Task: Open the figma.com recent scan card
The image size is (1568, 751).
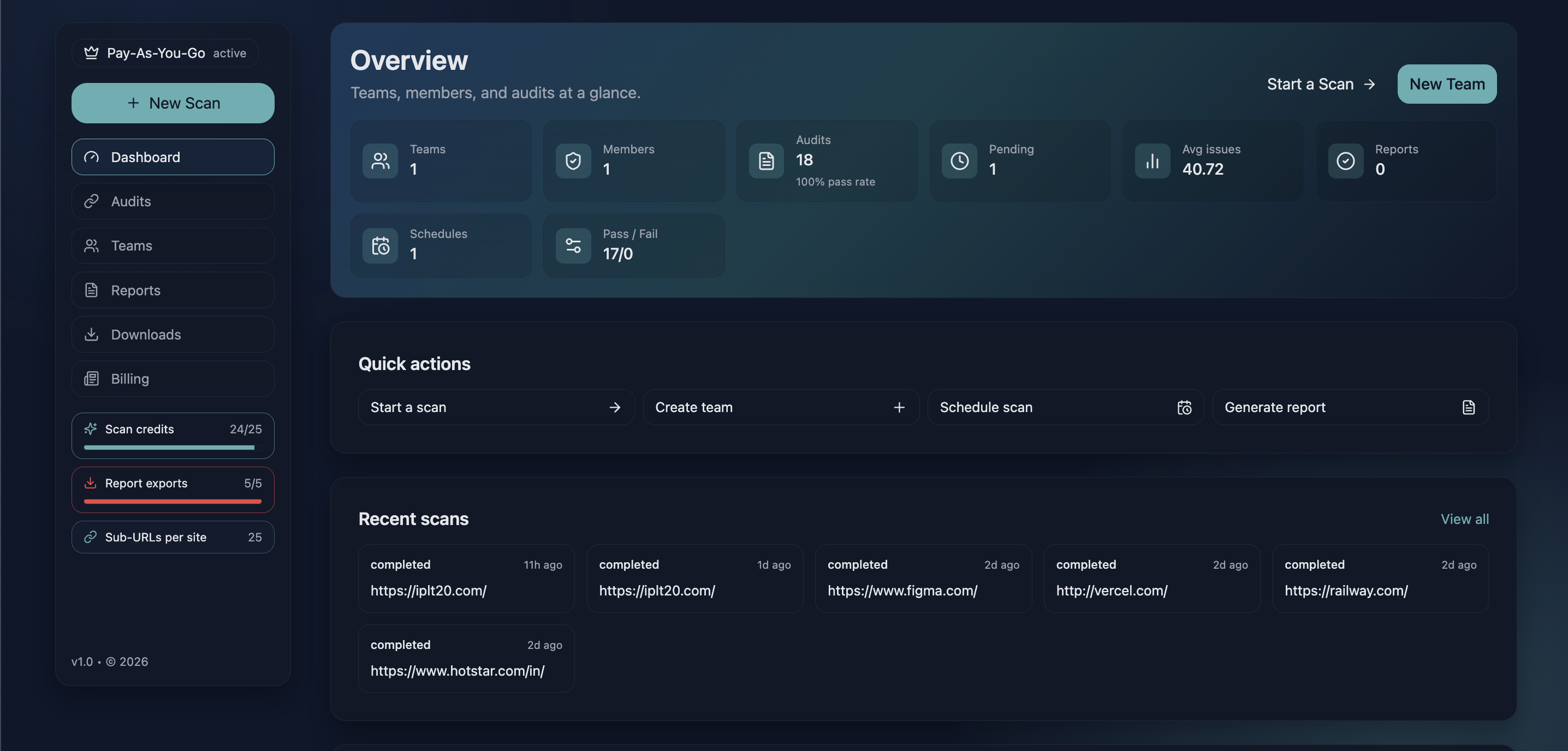Action: point(923,578)
